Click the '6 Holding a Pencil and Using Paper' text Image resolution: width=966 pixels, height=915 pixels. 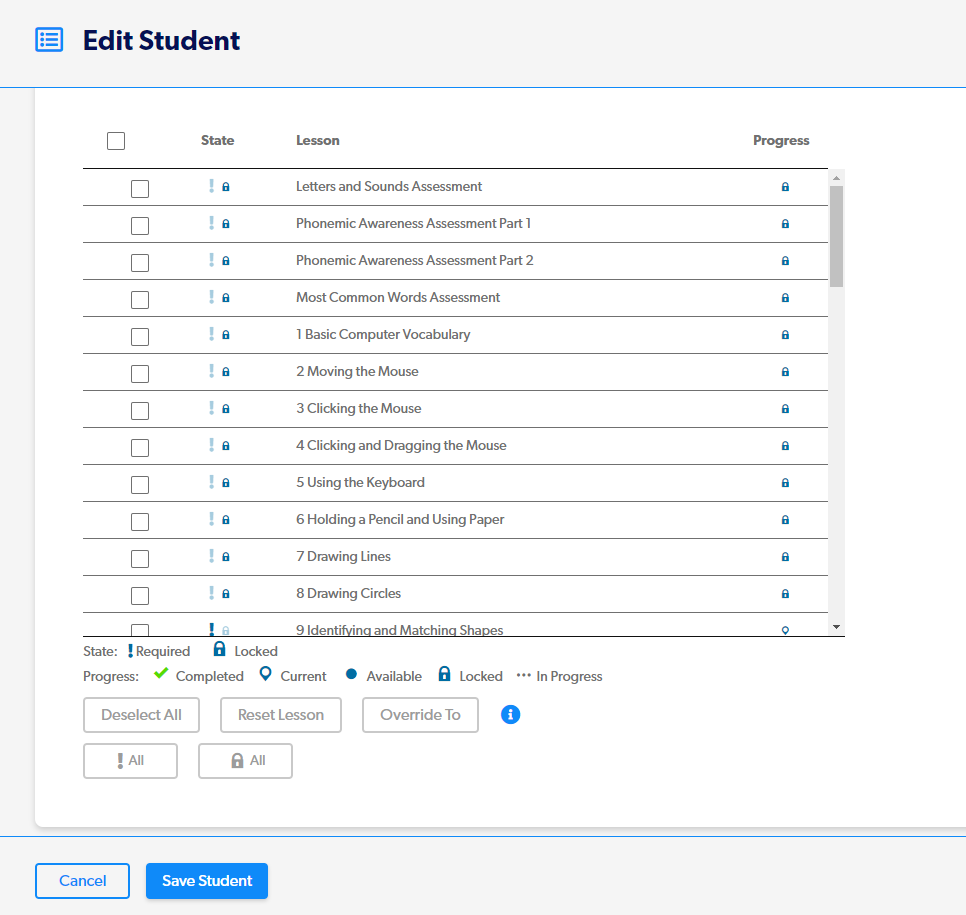(400, 519)
